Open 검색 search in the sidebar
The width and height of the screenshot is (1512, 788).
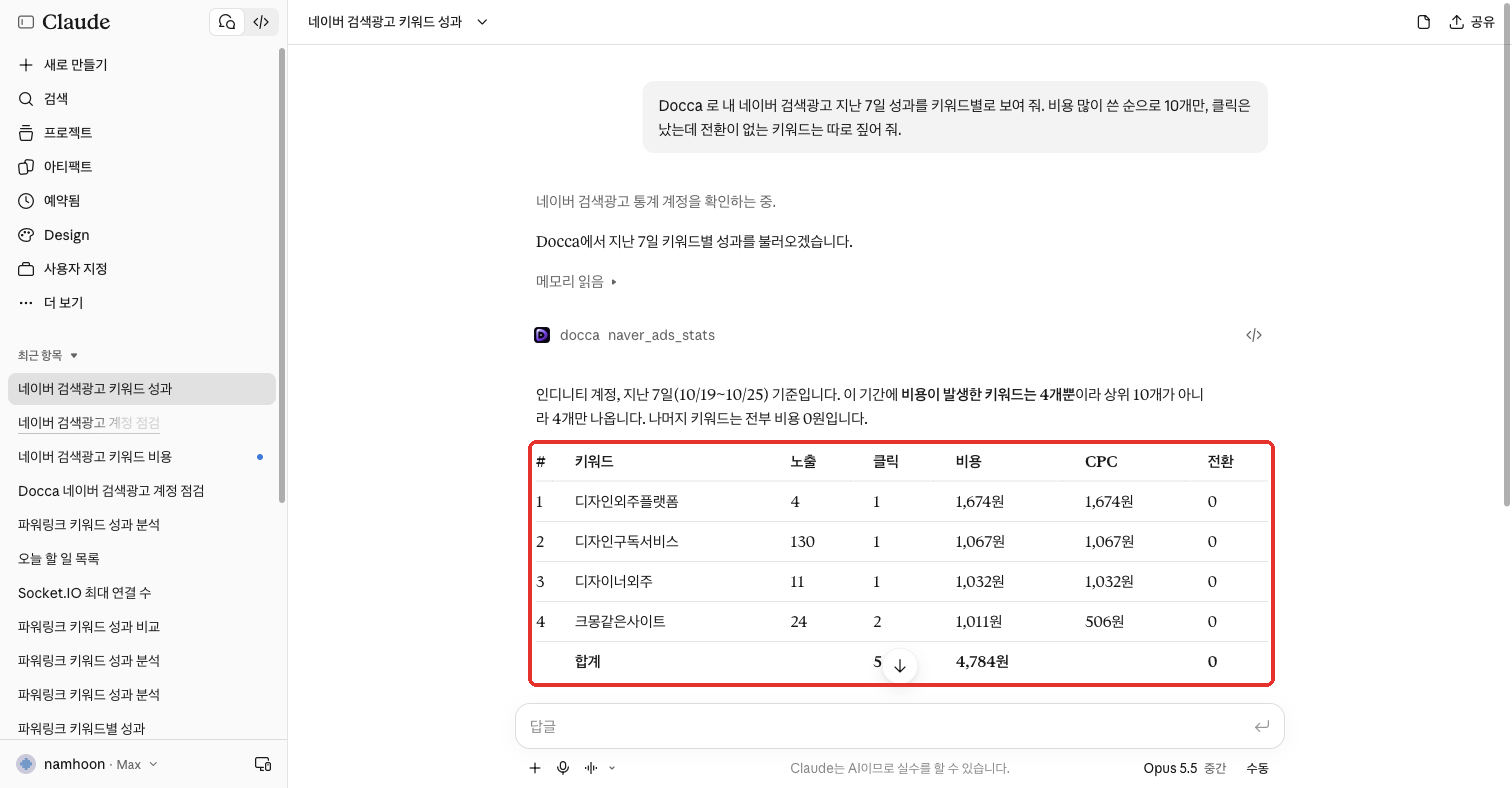point(143,99)
